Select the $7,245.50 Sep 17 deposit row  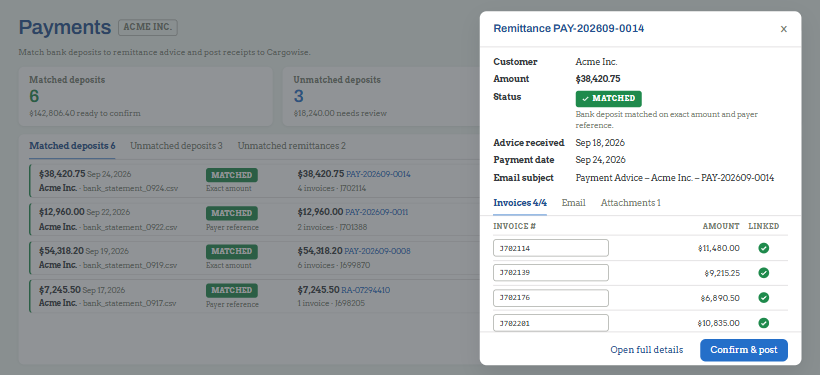pos(254,297)
